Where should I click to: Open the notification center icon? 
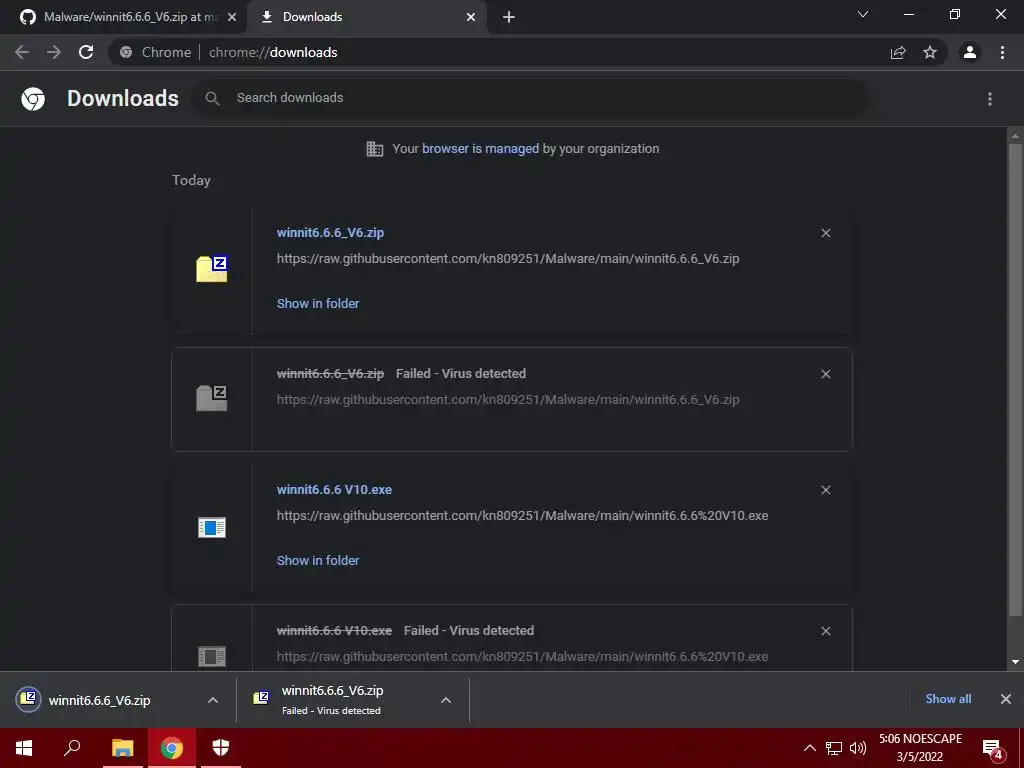coord(993,750)
